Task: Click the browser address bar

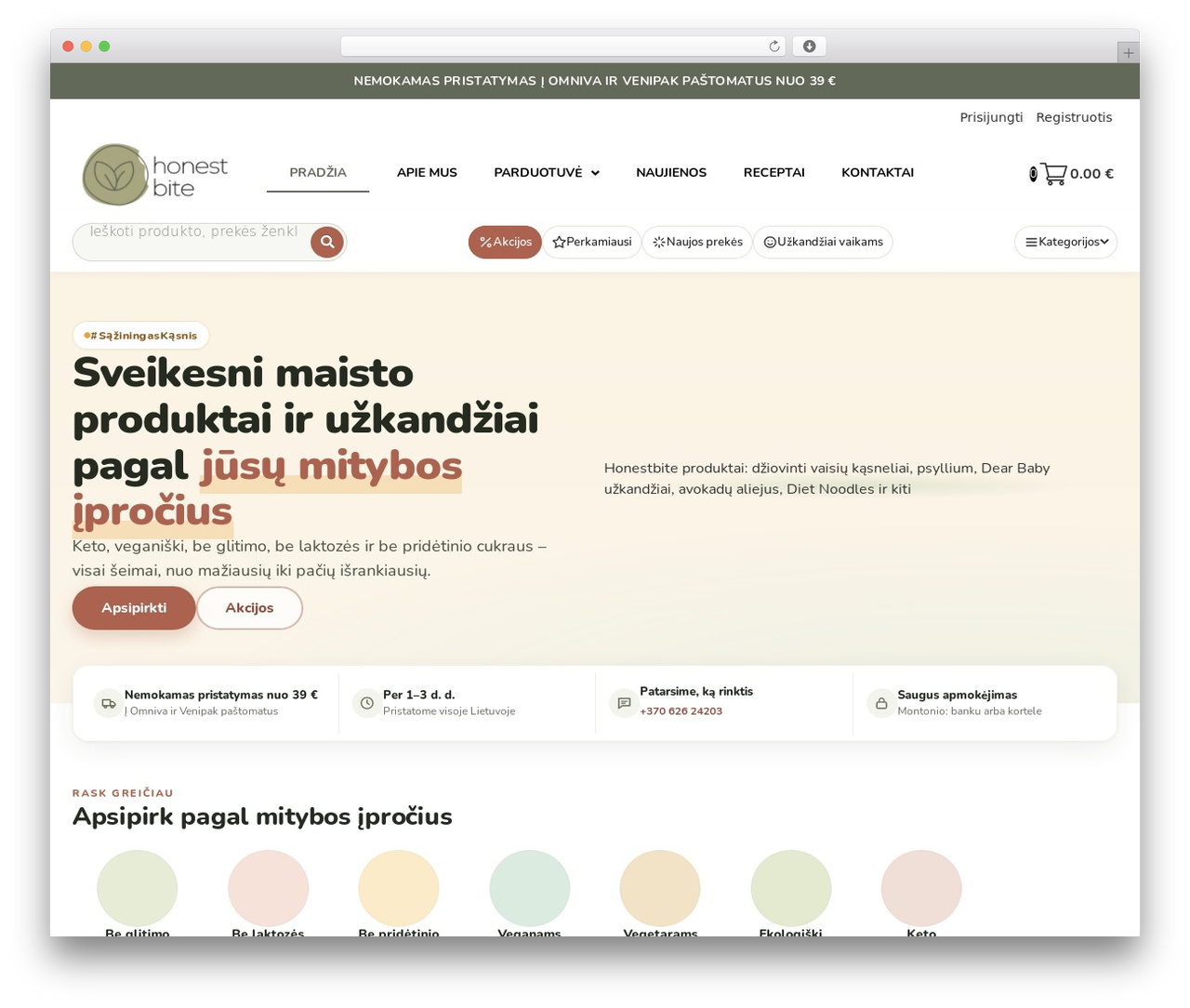Action: point(563,46)
